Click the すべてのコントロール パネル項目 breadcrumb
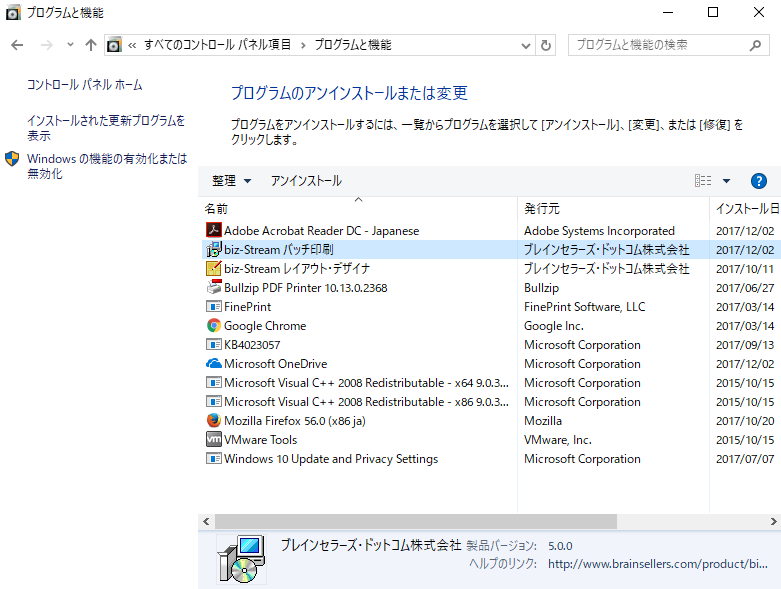 (218, 45)
